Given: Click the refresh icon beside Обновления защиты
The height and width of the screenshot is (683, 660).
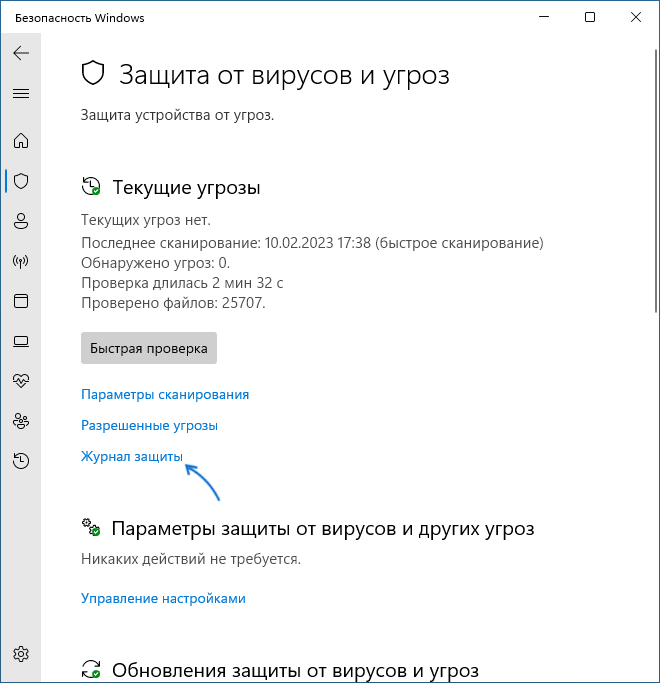Looking at the screenshot, I should tap(91, 669).
